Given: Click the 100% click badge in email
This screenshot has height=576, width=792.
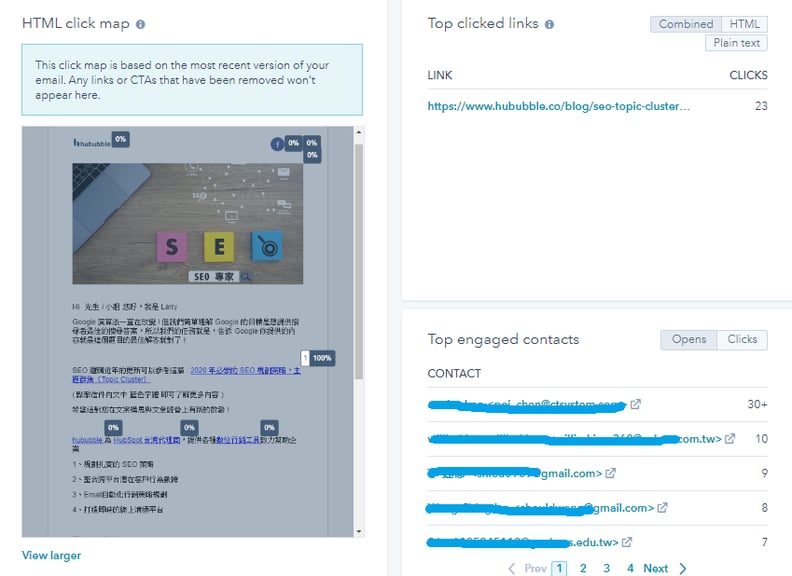Looking at the screenshot, I should click(322, 357).
